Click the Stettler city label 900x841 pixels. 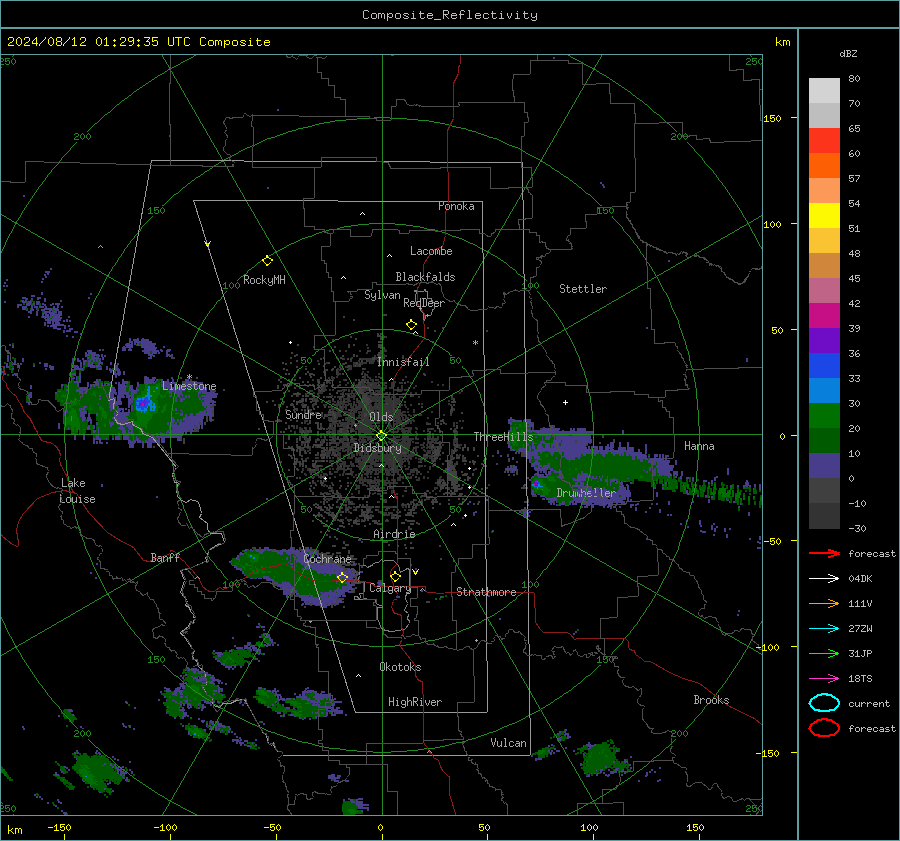[x=583, y=289]
